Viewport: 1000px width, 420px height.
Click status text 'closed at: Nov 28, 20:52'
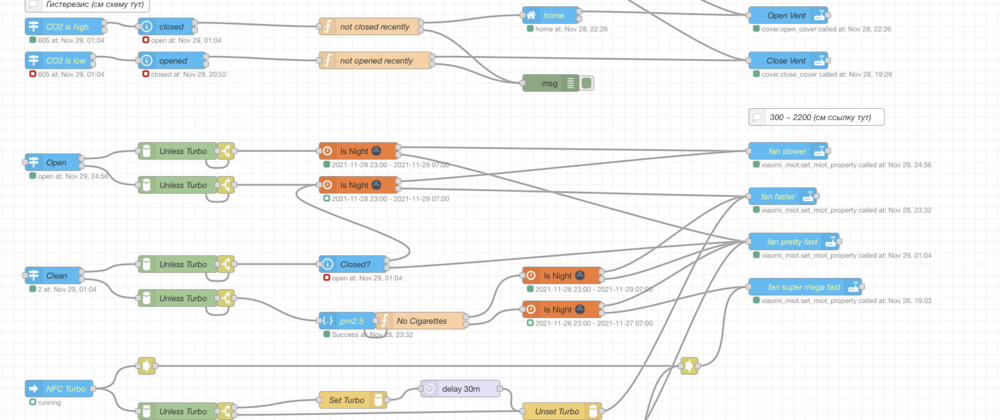pyautogui.click(x=189, y=74)
